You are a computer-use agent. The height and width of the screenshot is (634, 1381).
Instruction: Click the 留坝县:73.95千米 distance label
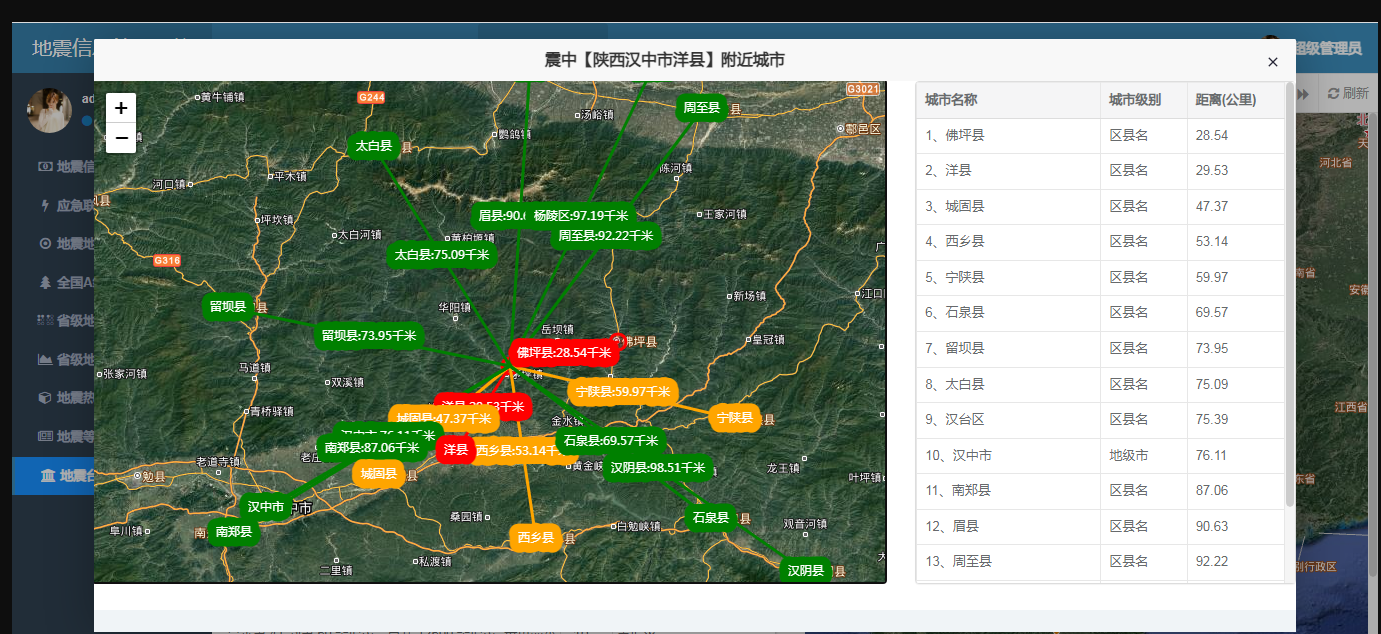(x=370, y=335)
